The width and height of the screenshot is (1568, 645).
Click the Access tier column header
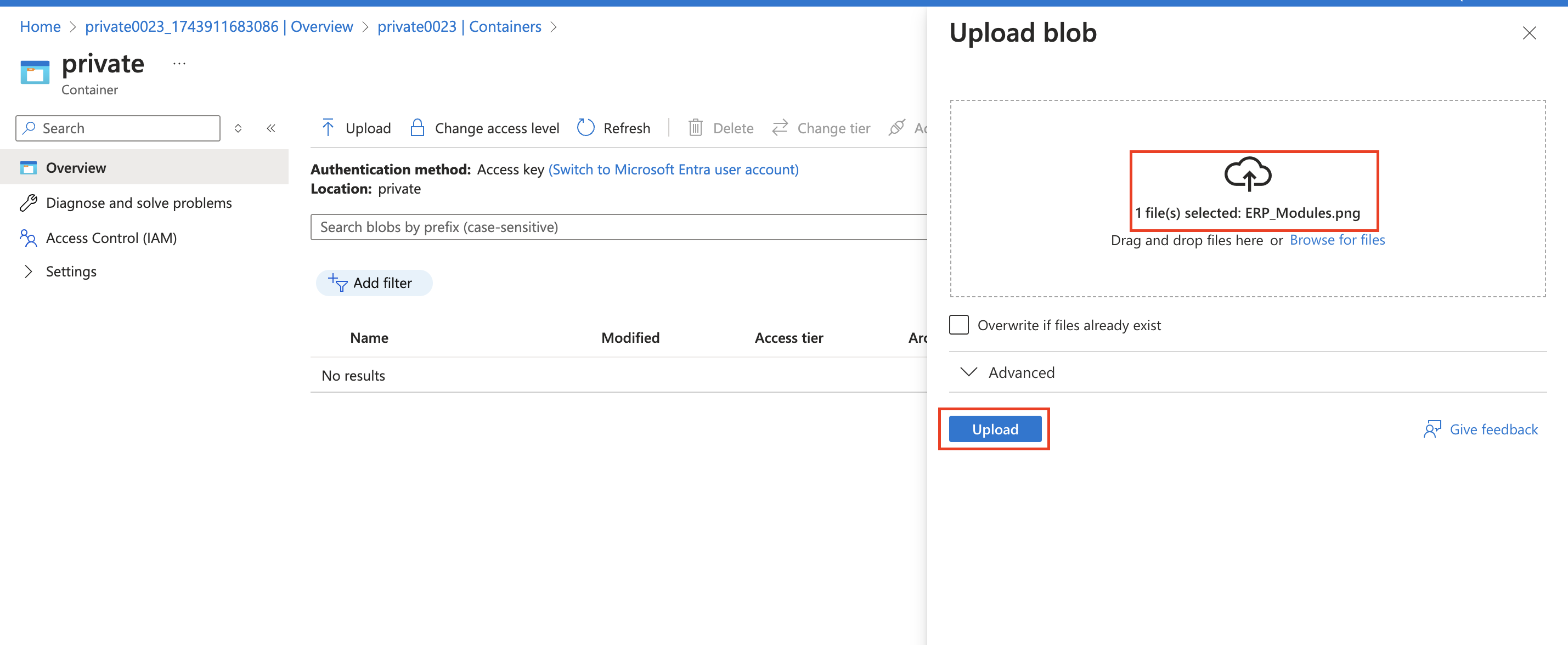point(788,338)
